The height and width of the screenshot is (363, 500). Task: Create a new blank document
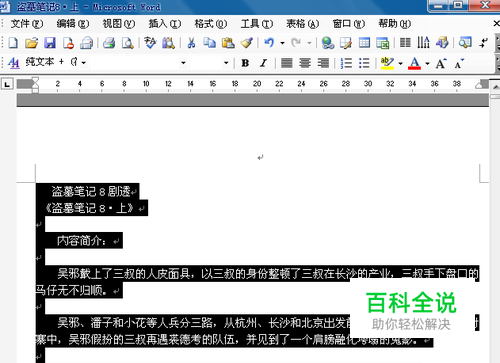[x=13, y=43]
